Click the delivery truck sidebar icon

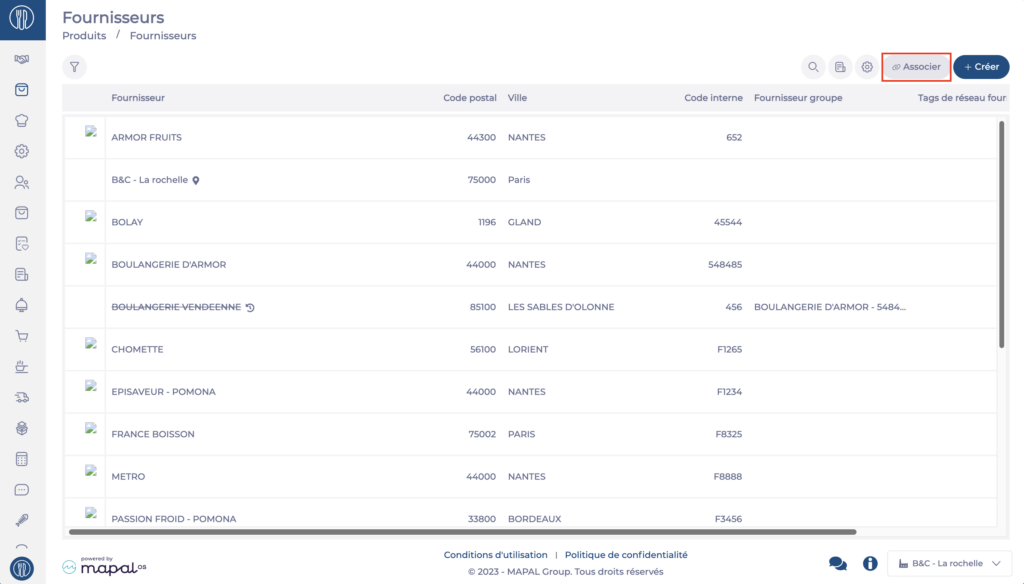pyautogui.click(x=22, y=397)
